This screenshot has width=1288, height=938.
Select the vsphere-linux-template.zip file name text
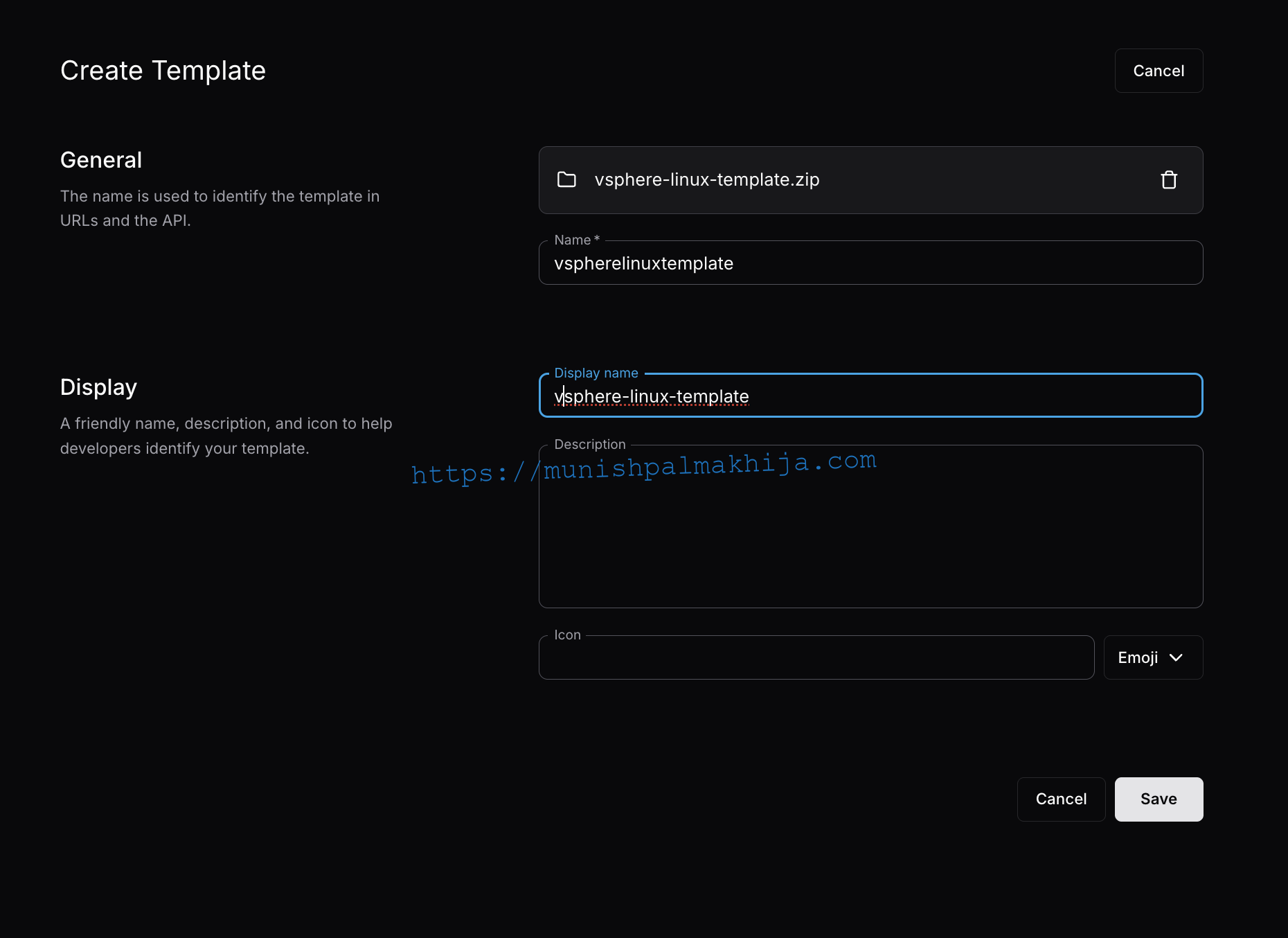(x=706, y=180)
